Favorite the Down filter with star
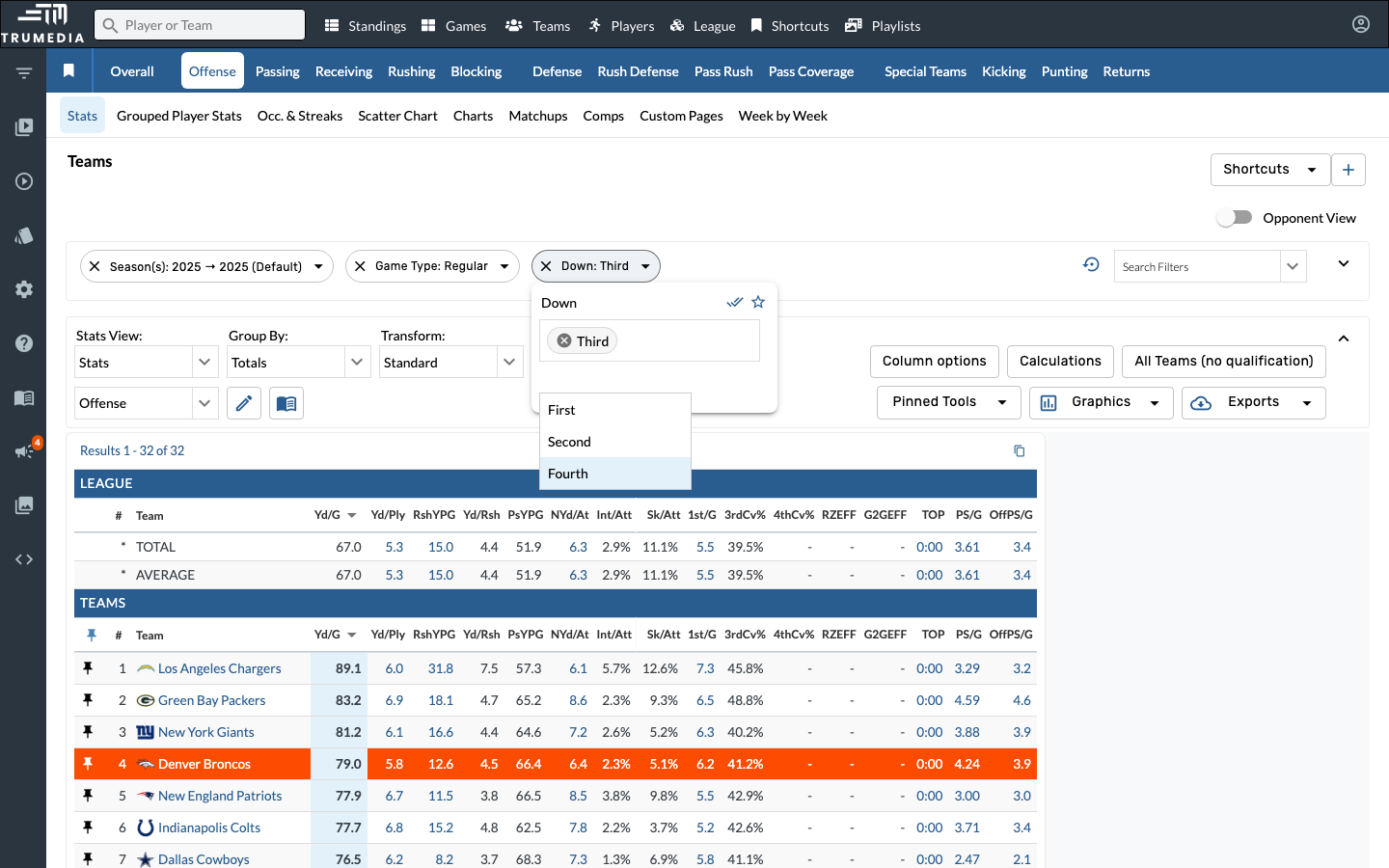The width and height of the screenshot is (1389, 868). click(x=758, y=302)
